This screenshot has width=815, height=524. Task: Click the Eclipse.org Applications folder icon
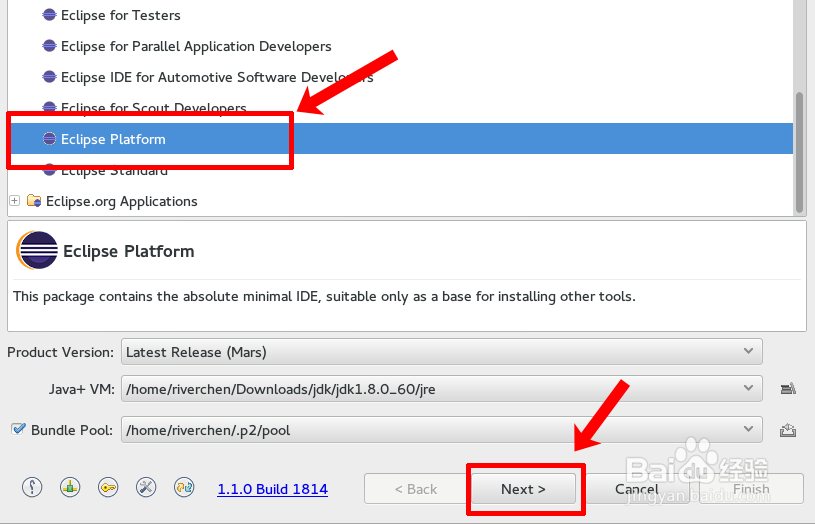click(34, 200)
